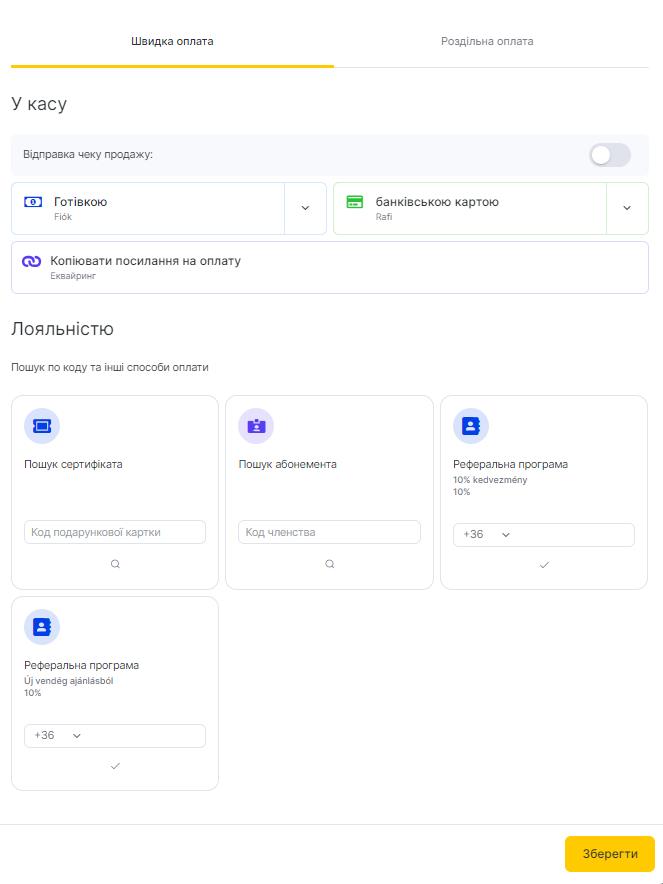Click the Új vendég ajánlásból referral icon
Screen dimensions: 663x884
pos(42,627)
